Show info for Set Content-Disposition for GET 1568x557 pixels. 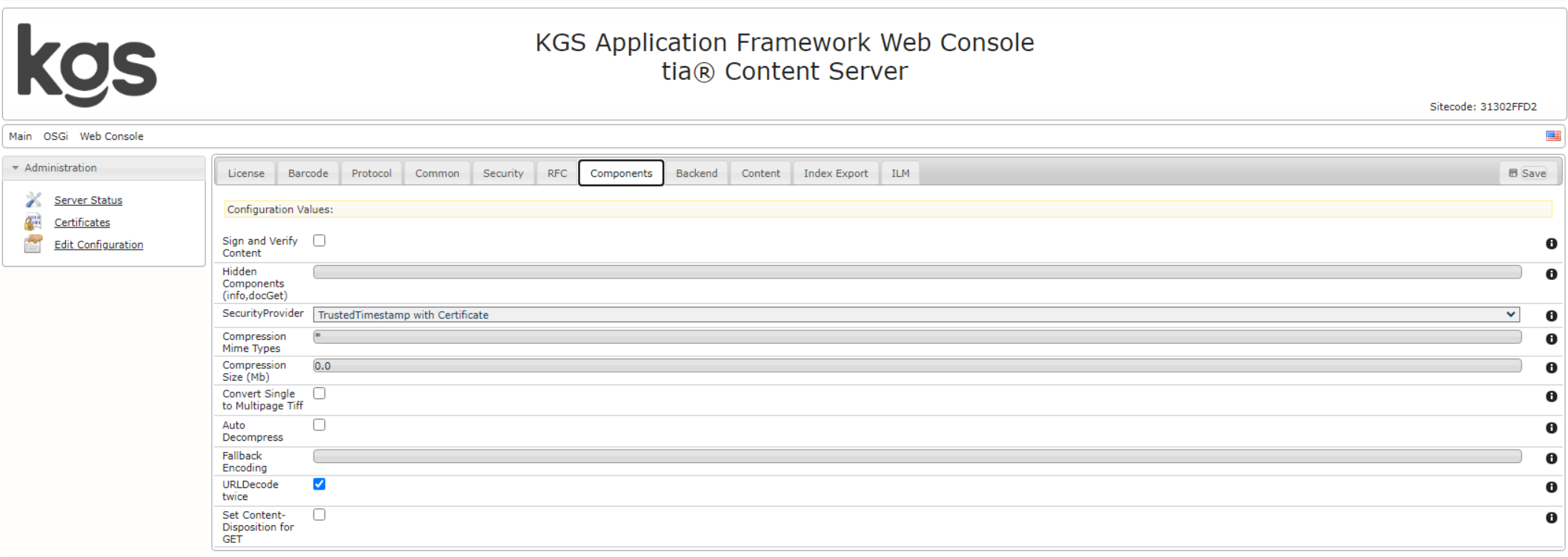click(x=1551, y=518)
